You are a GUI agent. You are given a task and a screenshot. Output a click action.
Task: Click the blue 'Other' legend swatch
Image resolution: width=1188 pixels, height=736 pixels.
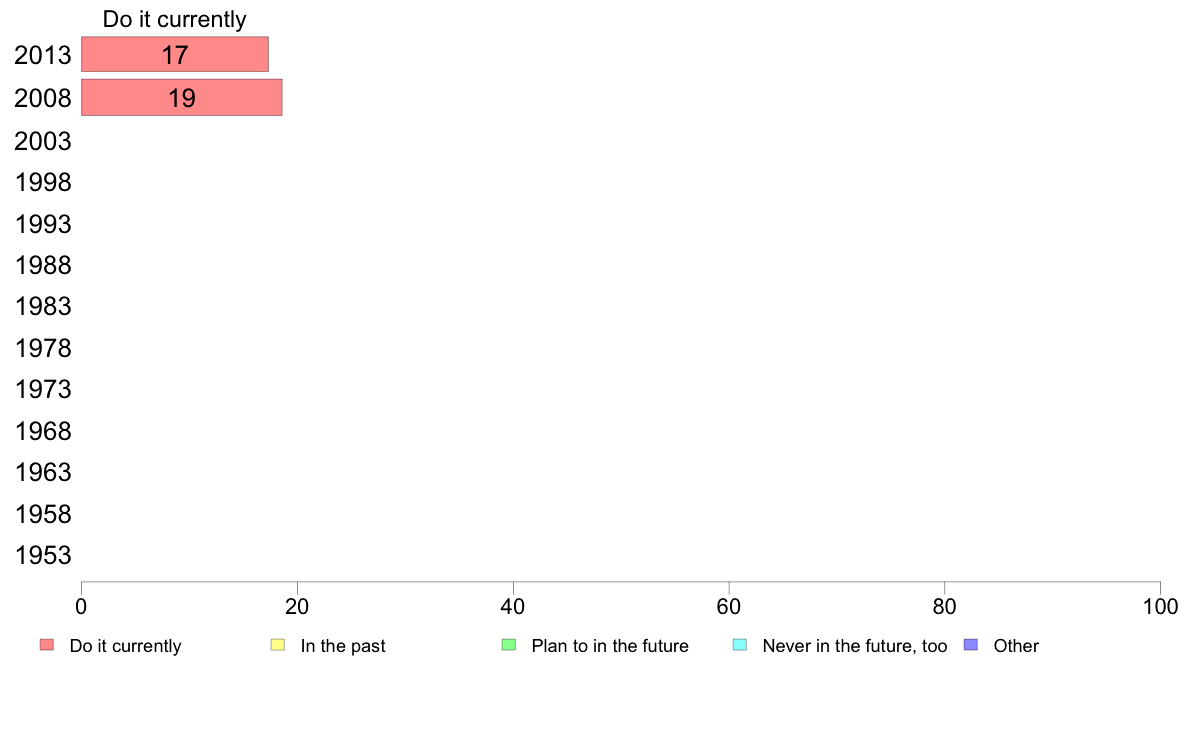[x=971, y=645]
